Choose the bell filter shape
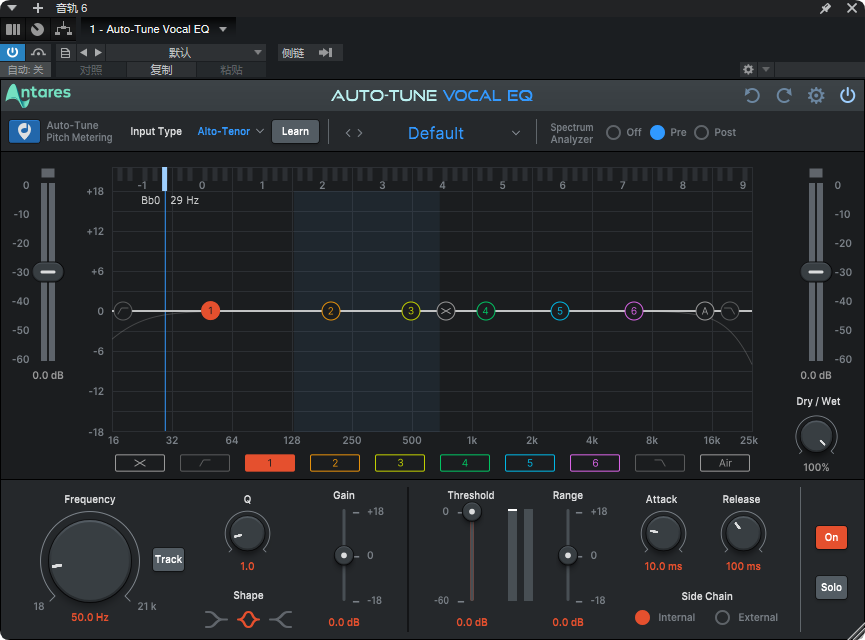Screen dimensions: 865x640 248,620
